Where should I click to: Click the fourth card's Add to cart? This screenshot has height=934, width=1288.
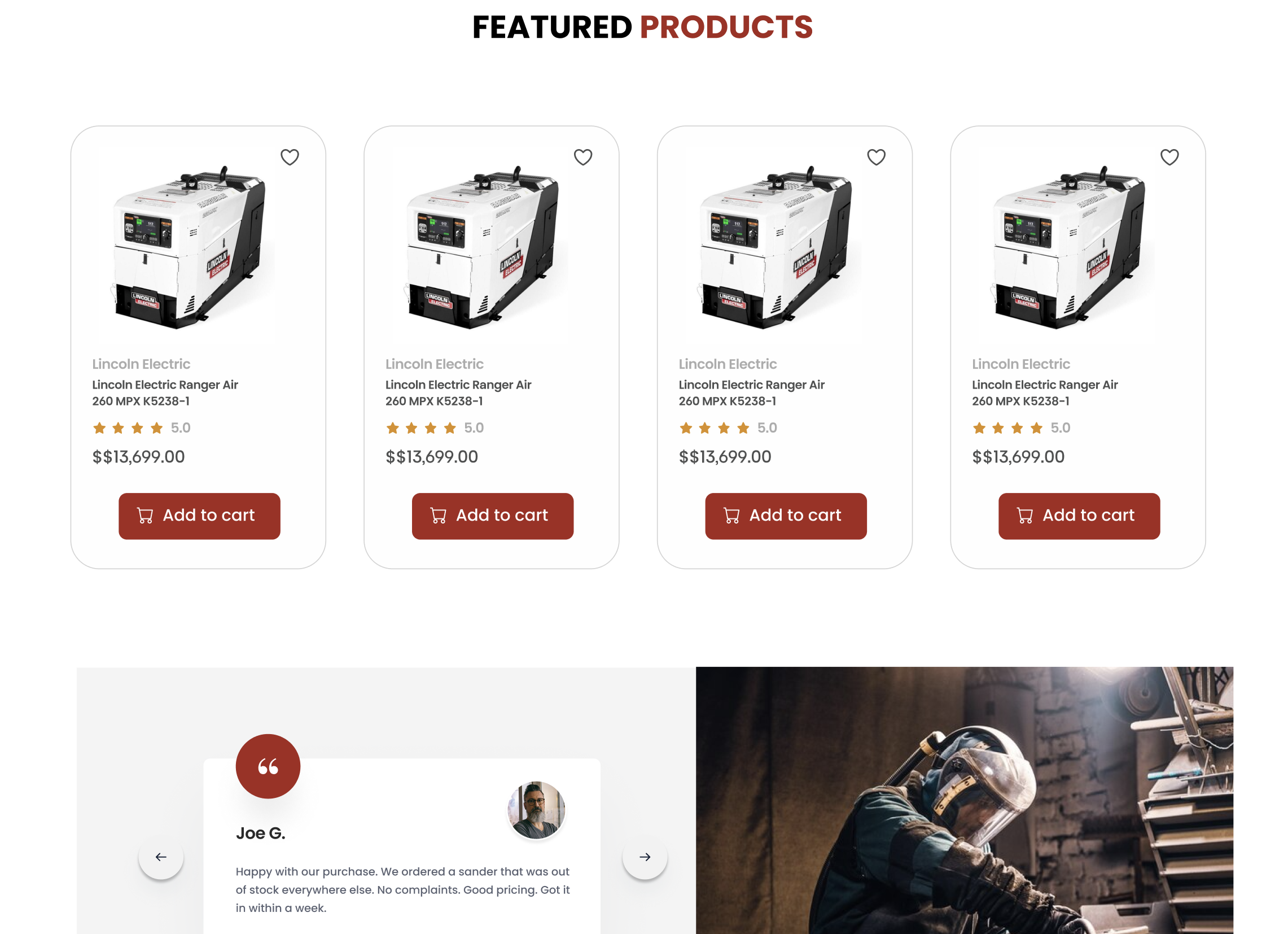pyautogui.click(x=1079, y=516)
